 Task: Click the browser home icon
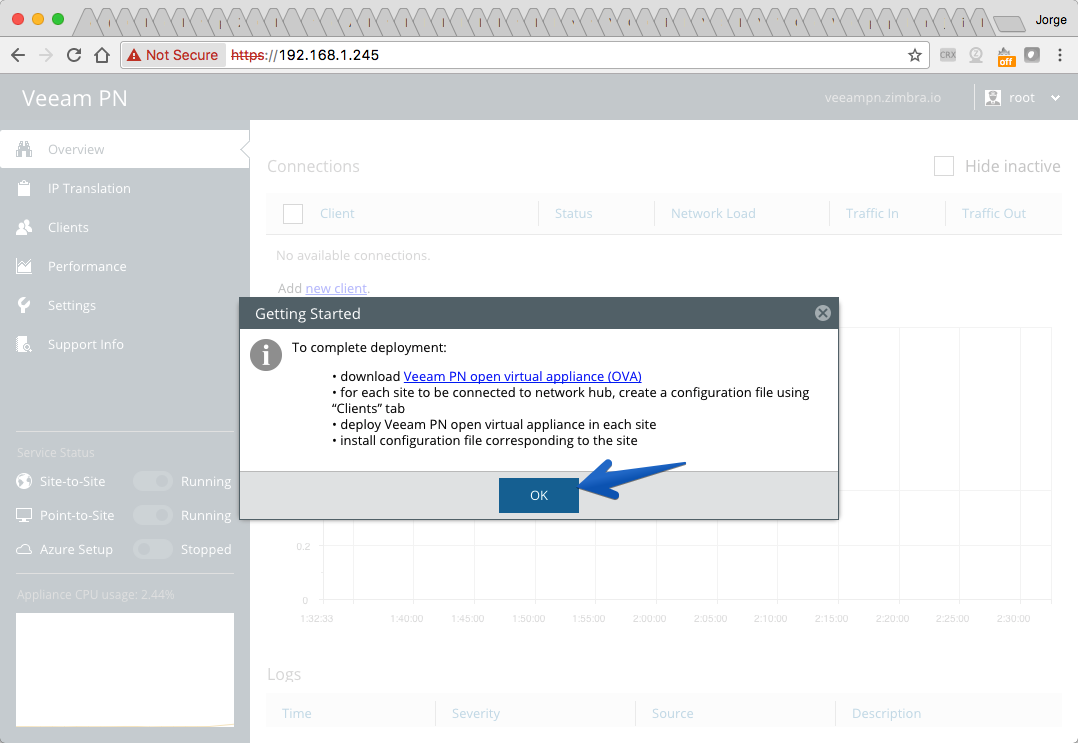102,55
